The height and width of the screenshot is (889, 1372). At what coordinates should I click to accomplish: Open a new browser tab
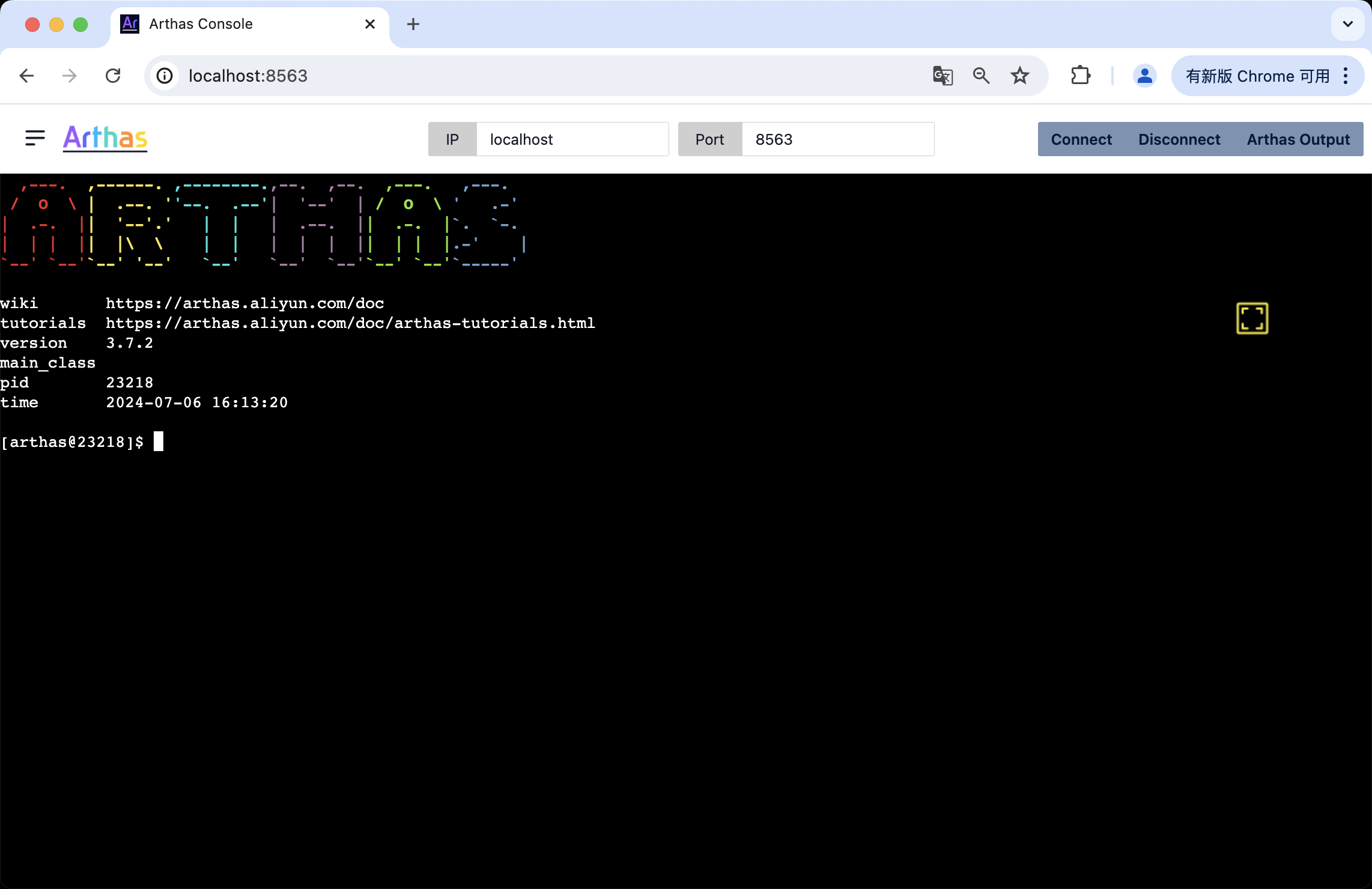click(413, 24)
